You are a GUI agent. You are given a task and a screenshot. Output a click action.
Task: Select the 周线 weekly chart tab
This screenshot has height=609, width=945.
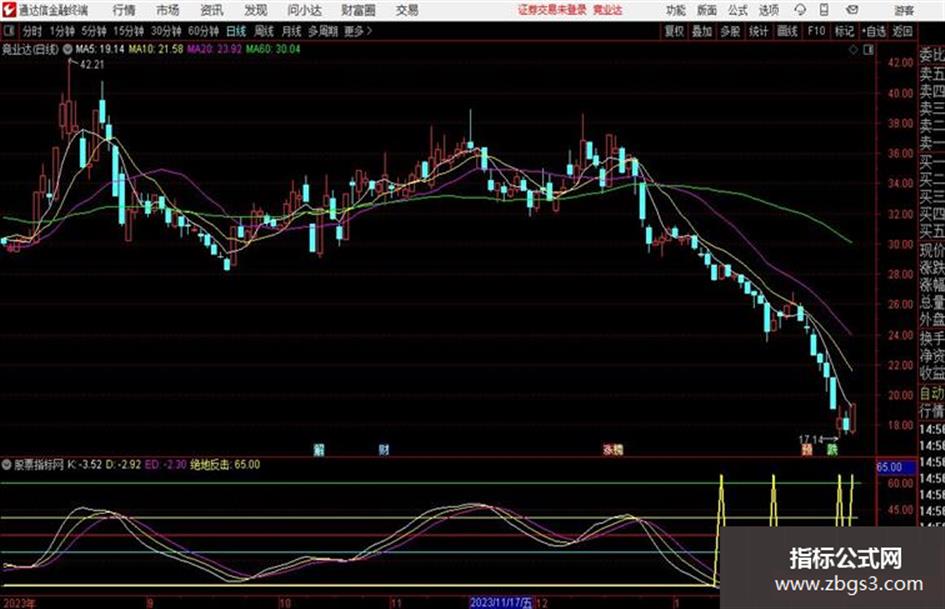(x=264, y=31)
